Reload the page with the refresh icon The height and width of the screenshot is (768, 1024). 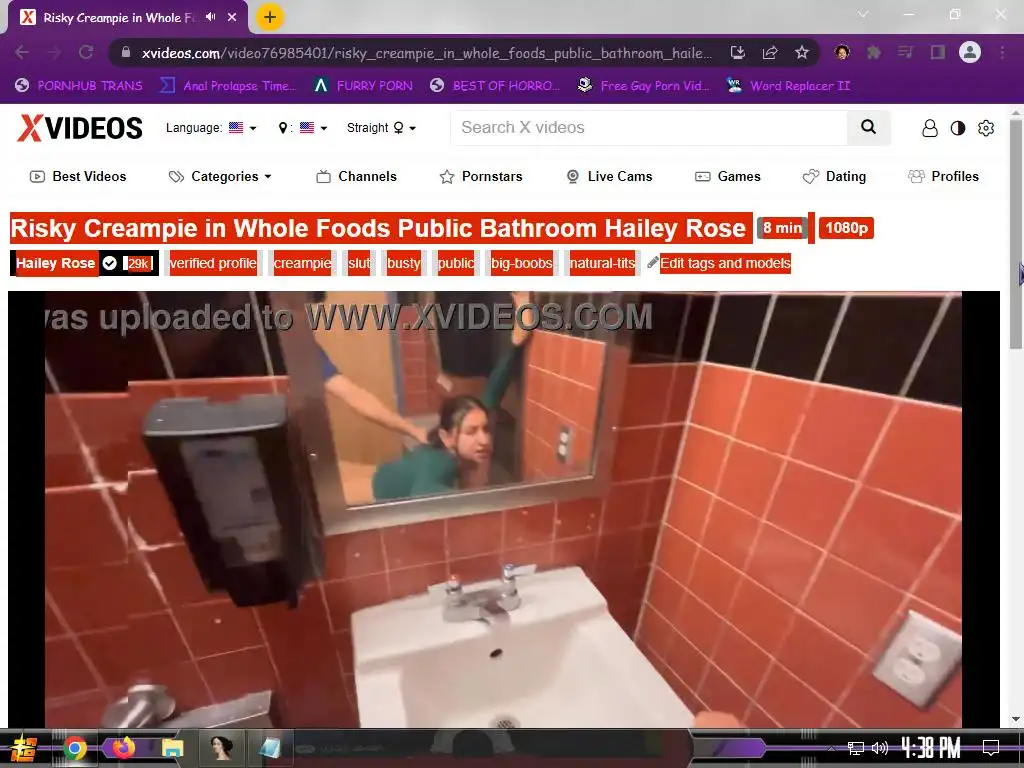click(86, 52)
